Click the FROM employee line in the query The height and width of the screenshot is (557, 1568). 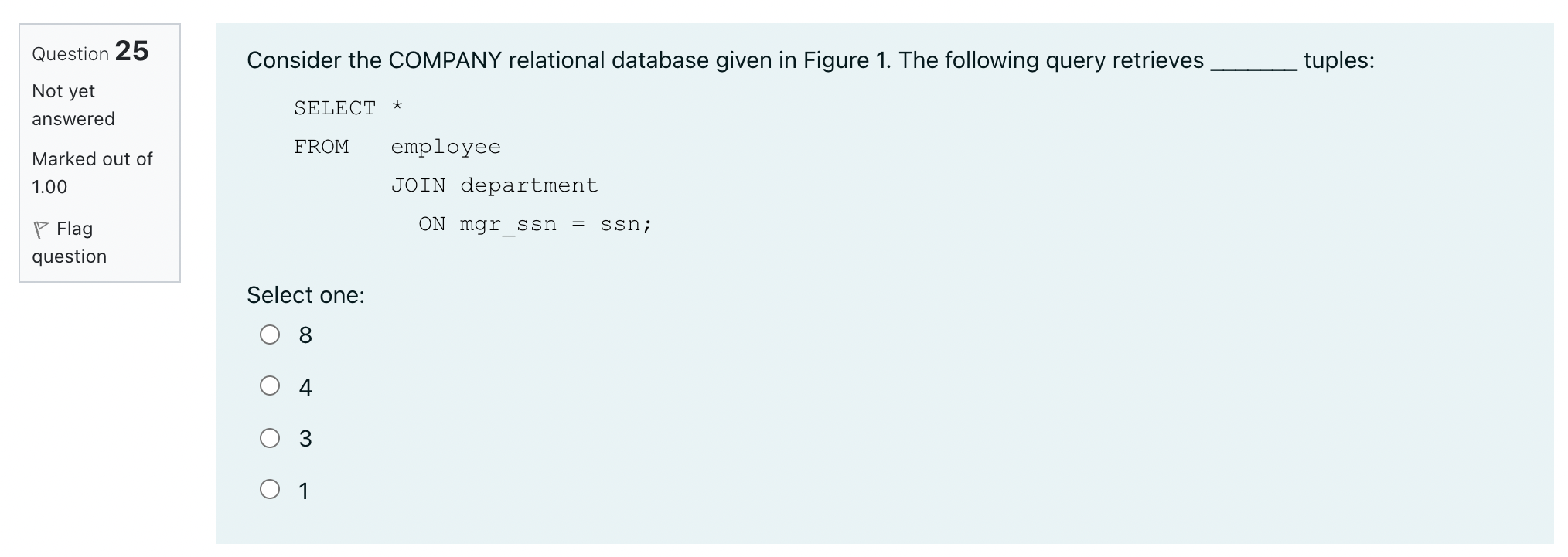coord(397,146)
